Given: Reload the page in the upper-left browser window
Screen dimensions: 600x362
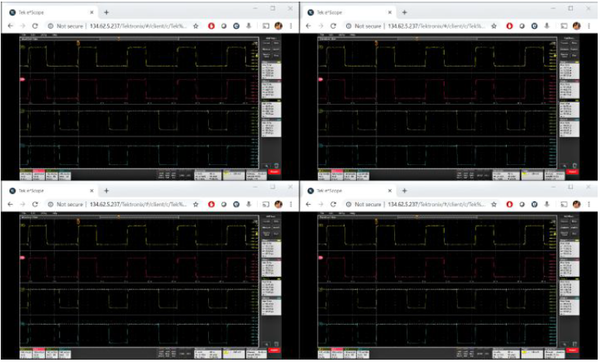Looking at the screenshot, I should (x=35, y=26).
